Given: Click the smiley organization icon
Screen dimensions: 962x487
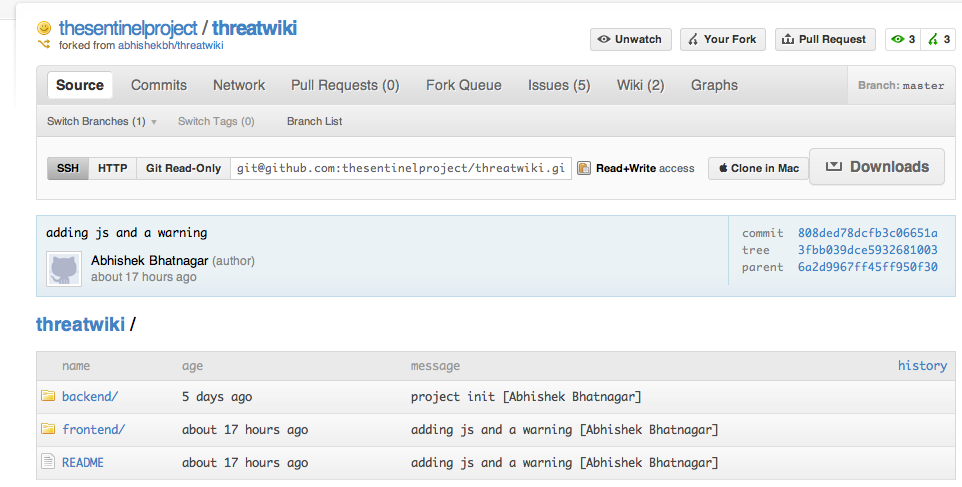Looking at the screenshot, I should tap(44, 28).
